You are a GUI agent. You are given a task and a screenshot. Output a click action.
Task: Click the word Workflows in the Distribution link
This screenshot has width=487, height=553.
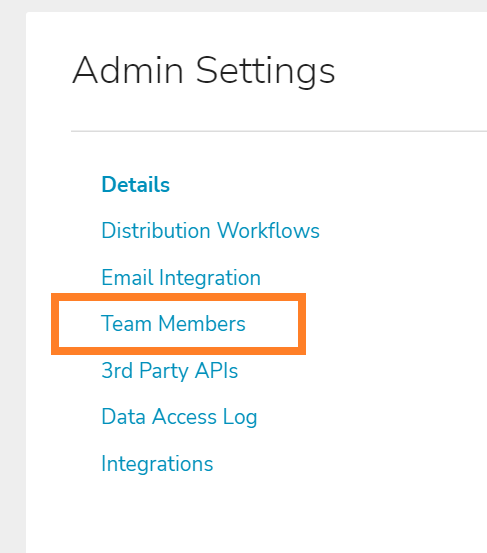pyautogui.click(x=268, y=231)
